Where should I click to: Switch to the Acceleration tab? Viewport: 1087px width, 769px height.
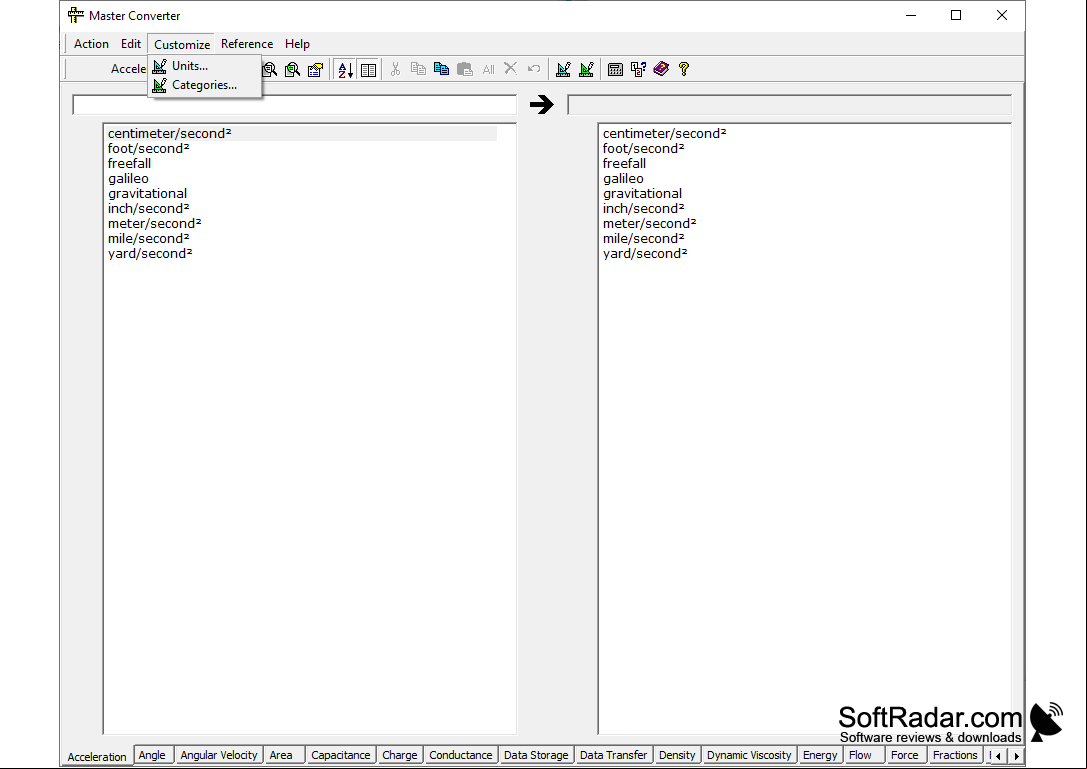tap(97, 757)
